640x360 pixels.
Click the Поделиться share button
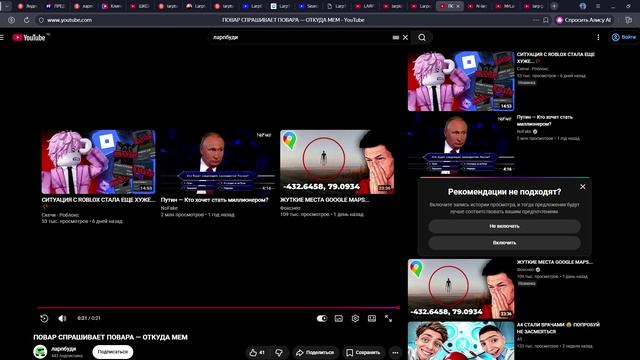click(315, 352)
